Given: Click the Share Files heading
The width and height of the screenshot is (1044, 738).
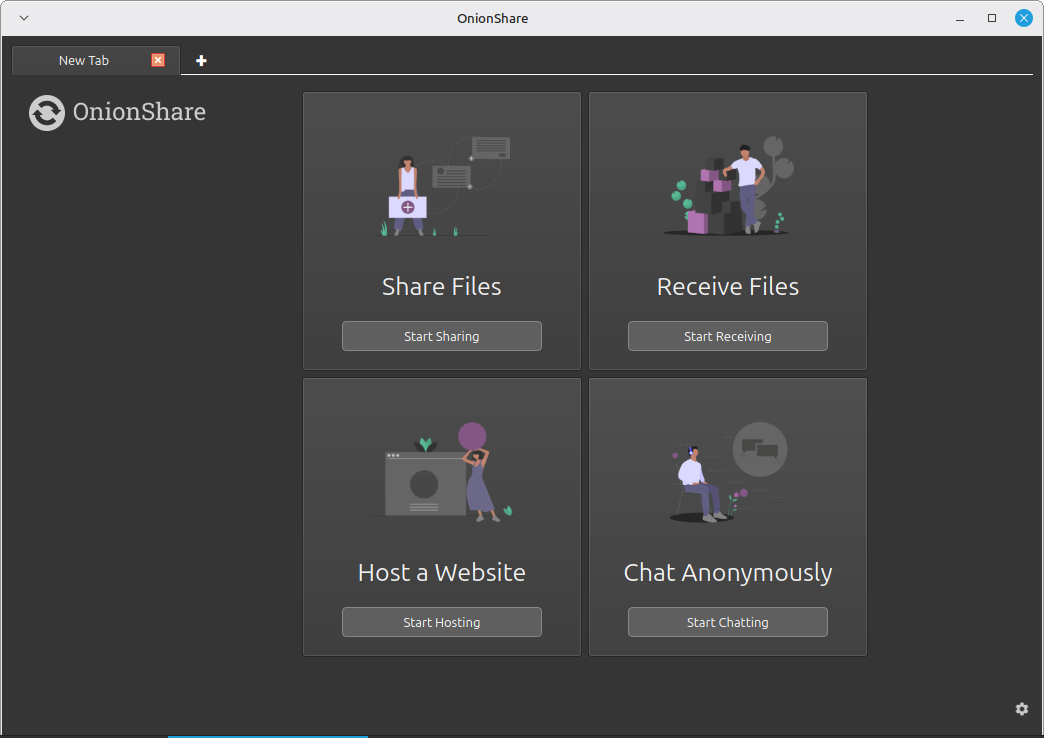Looking at the screenshot, I should [x=441, y=287].
